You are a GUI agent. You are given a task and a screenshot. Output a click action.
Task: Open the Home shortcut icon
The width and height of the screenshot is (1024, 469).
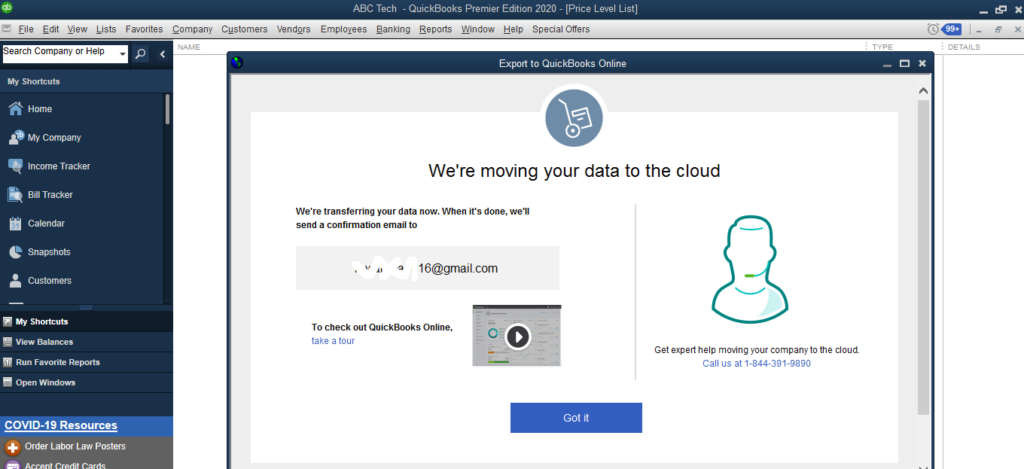tap(16, 109)
